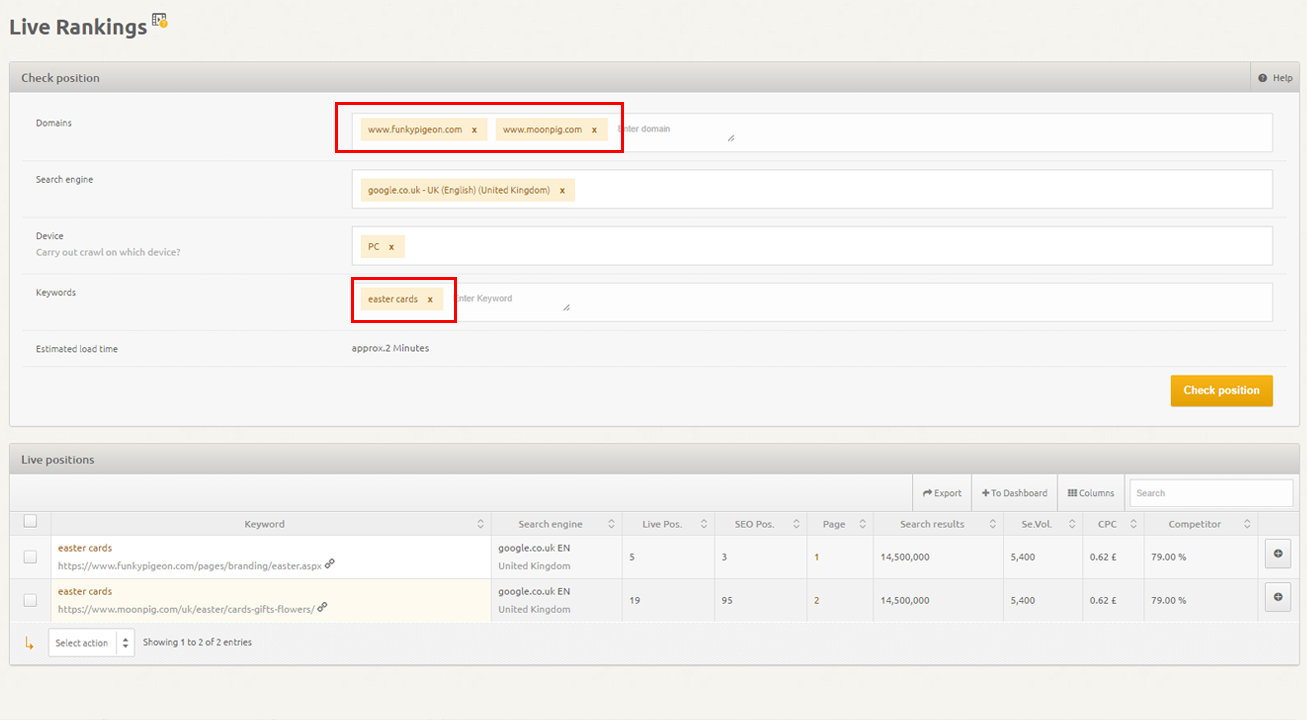Remove www.moonpig.com domain tag
1307x720 pixels.
pos(594,130)
